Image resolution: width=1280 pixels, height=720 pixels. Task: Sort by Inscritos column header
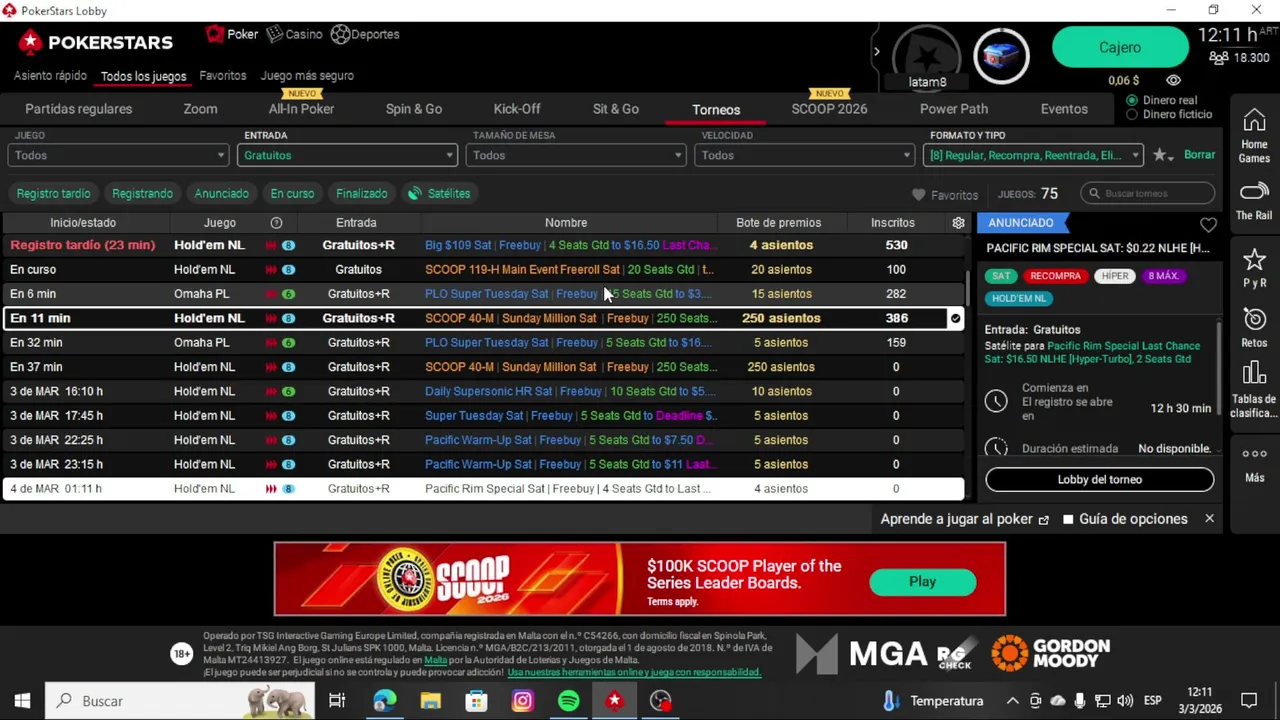coord(892,223)
